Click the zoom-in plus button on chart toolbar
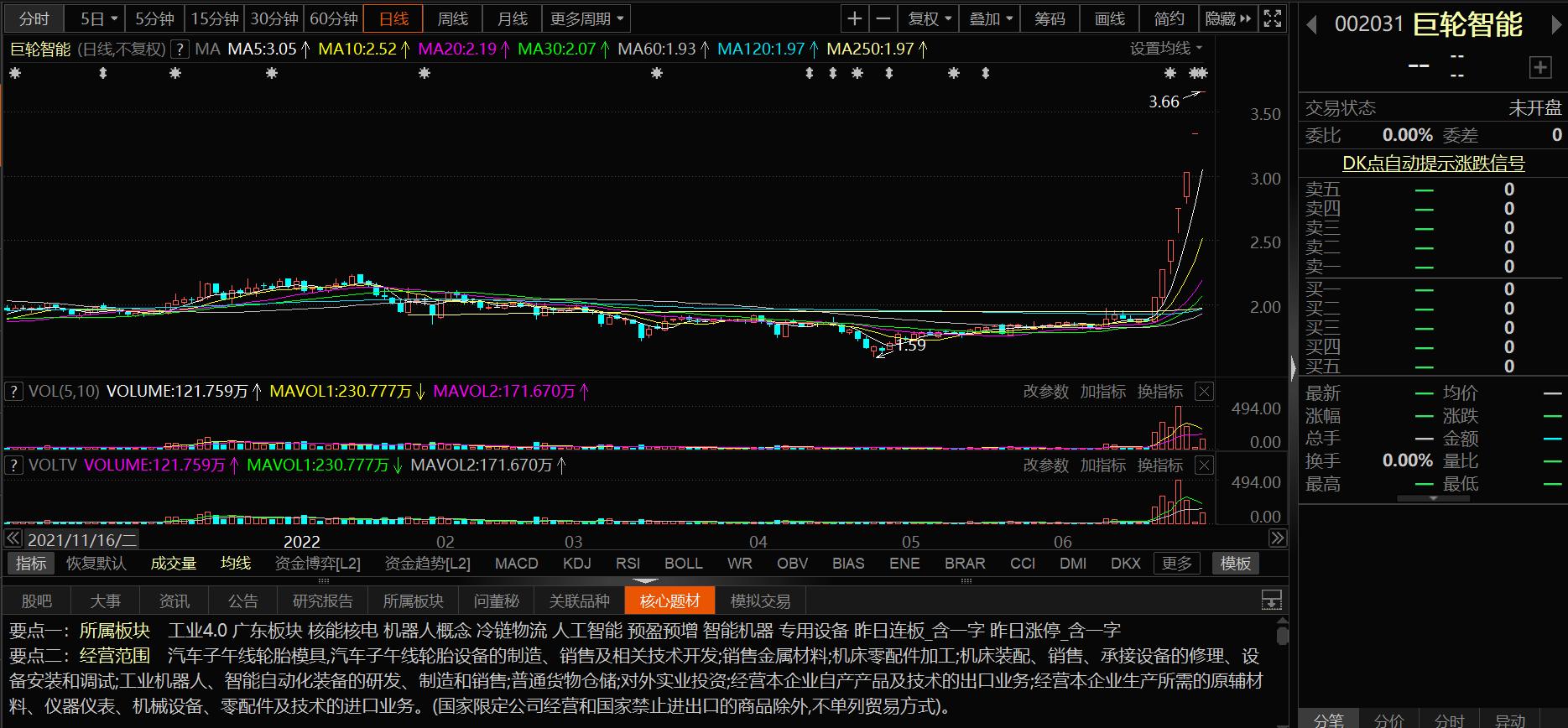This screenshot has width=1568, height=728. (x=854, y=18)
